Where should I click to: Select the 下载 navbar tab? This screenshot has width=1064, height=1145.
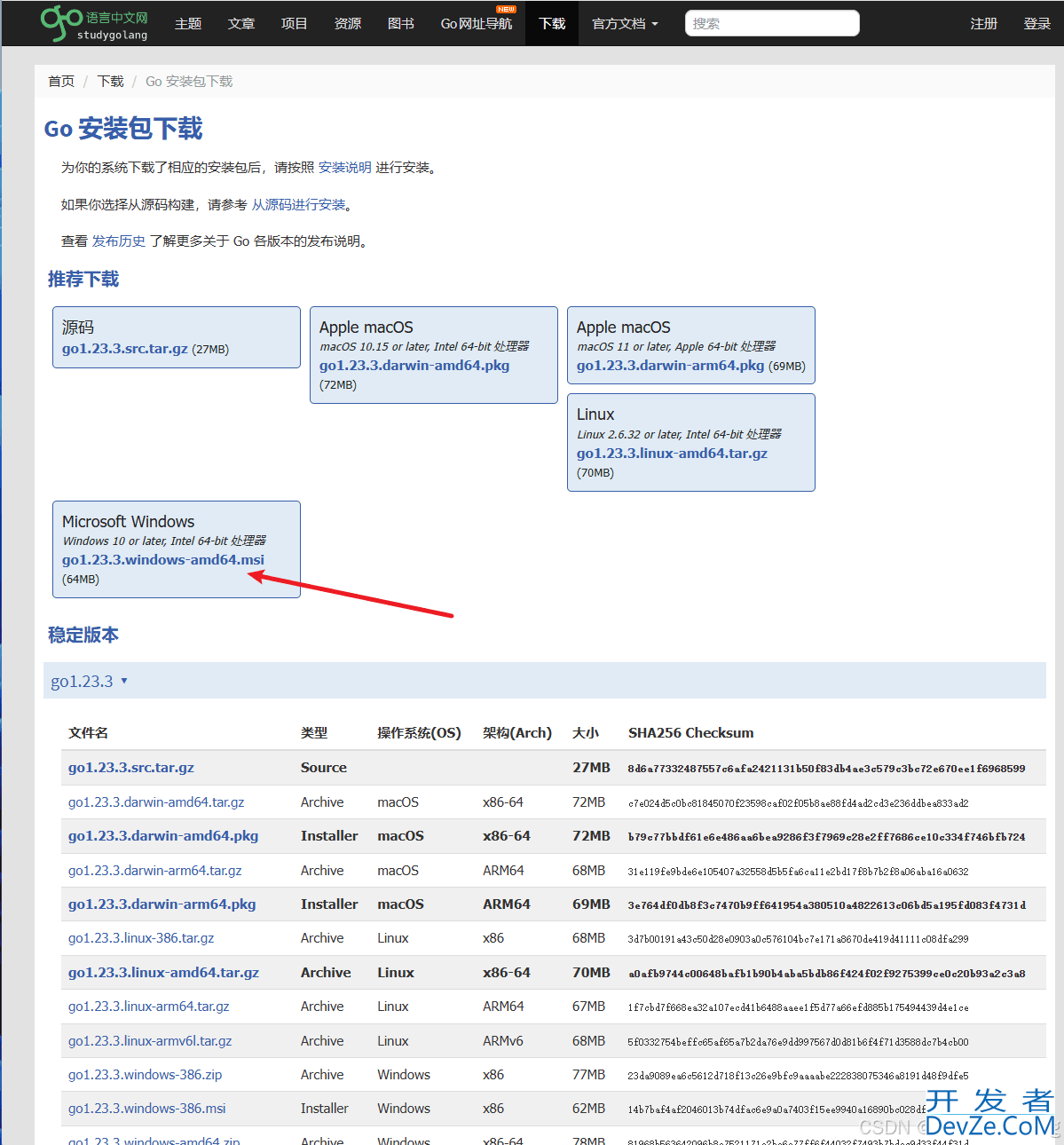click(x=552, y=23)
